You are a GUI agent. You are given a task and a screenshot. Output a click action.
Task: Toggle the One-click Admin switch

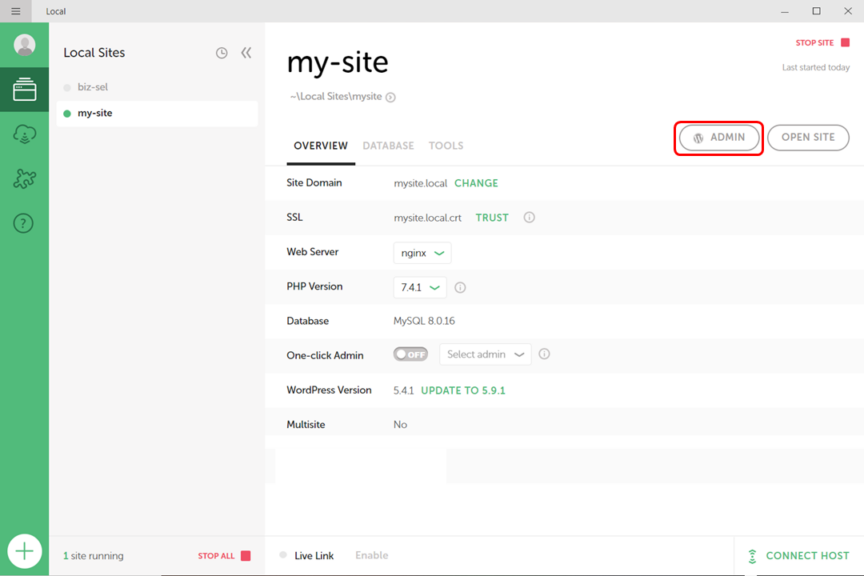(x=410, y=354)
